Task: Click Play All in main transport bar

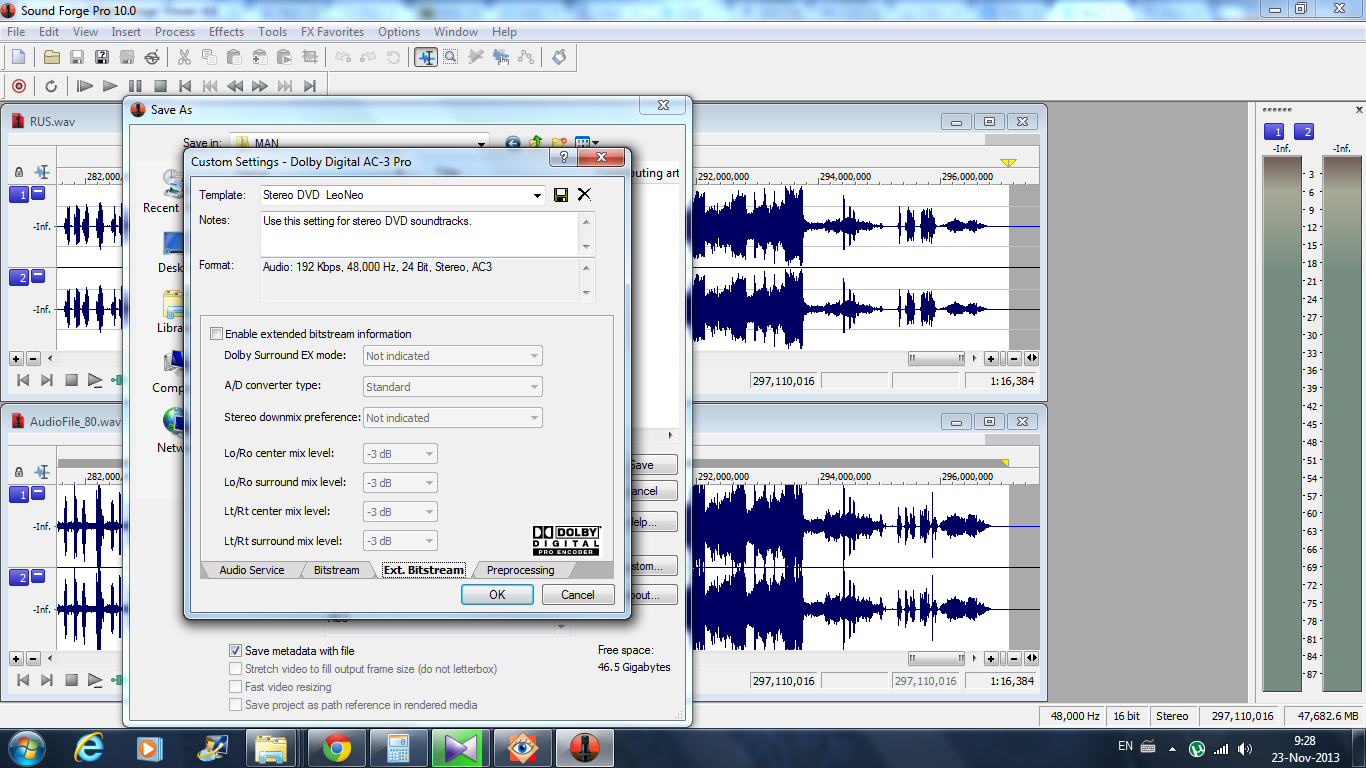Action: pyautogui.click(x=85, y=86)
